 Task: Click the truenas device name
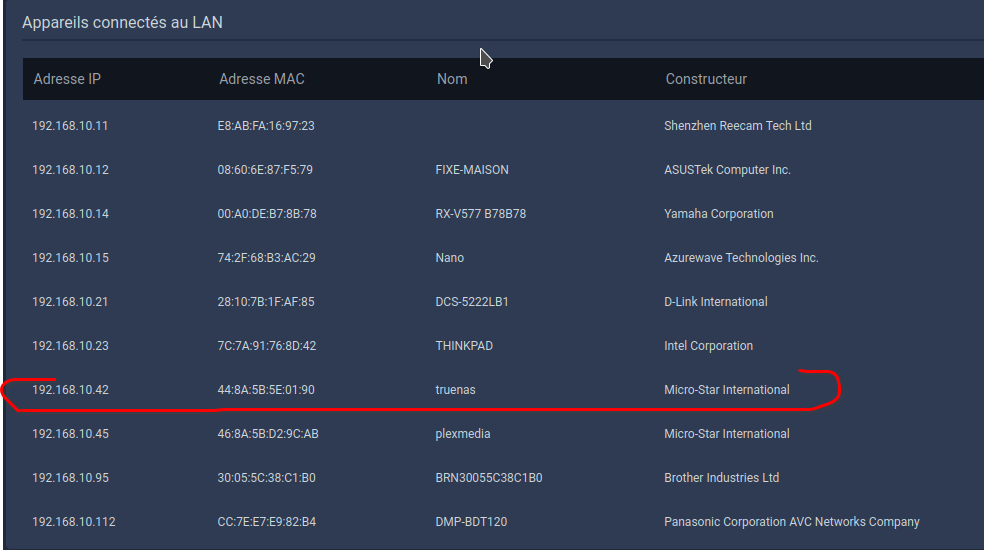(456, 389)
